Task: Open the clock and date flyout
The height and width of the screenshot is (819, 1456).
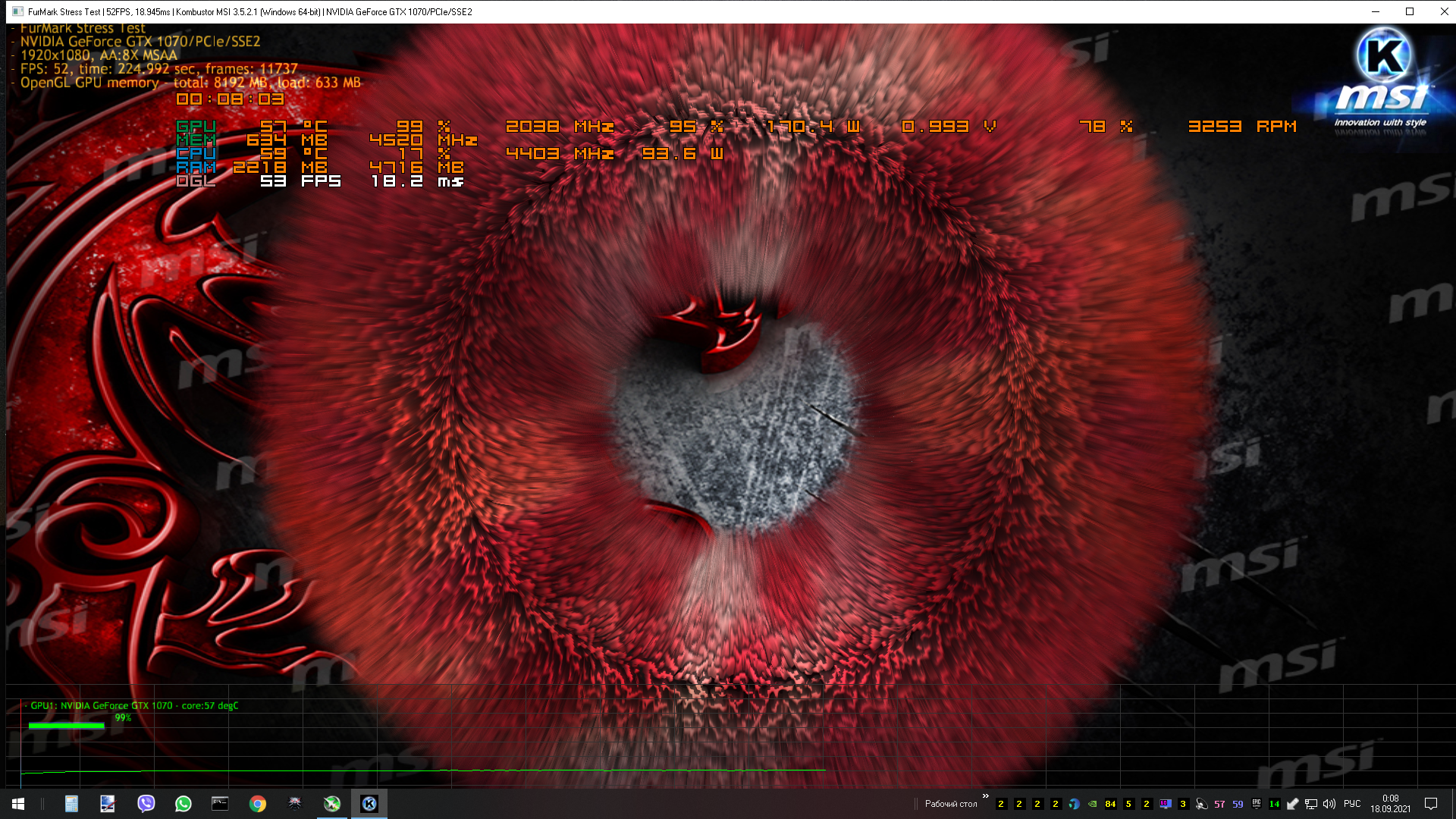Action: click(x=1390, y=804)
